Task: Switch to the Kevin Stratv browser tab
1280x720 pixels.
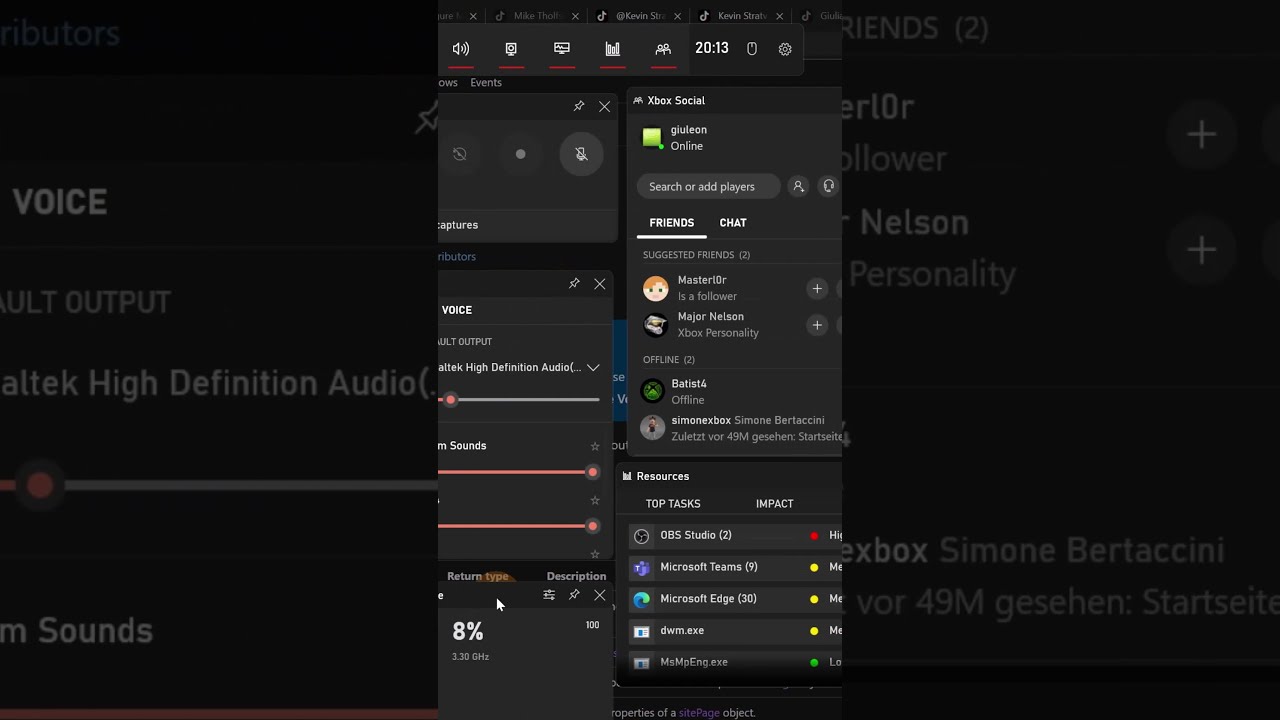Action: pos(741,16)
